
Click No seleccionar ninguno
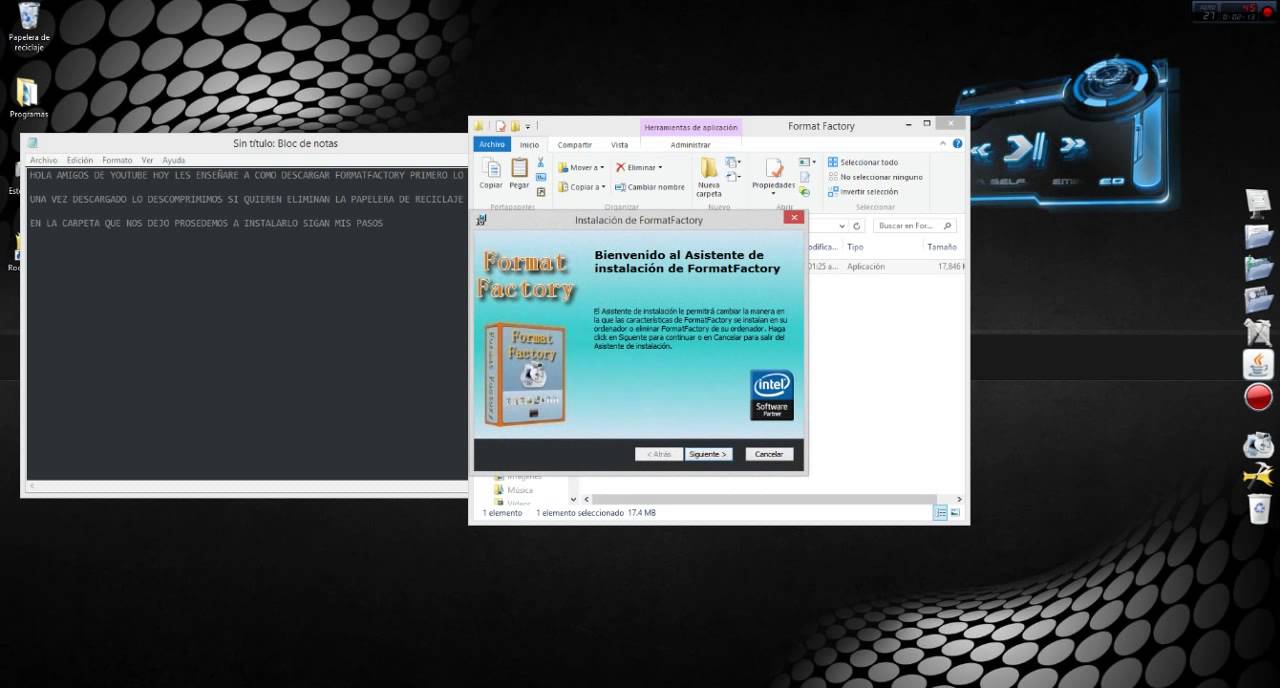point(875,177)
